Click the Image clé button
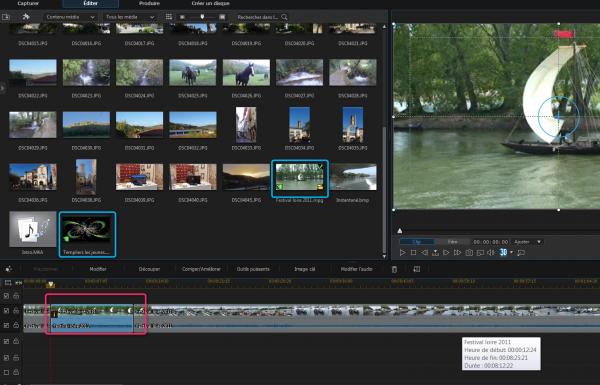 coord(305,269)
